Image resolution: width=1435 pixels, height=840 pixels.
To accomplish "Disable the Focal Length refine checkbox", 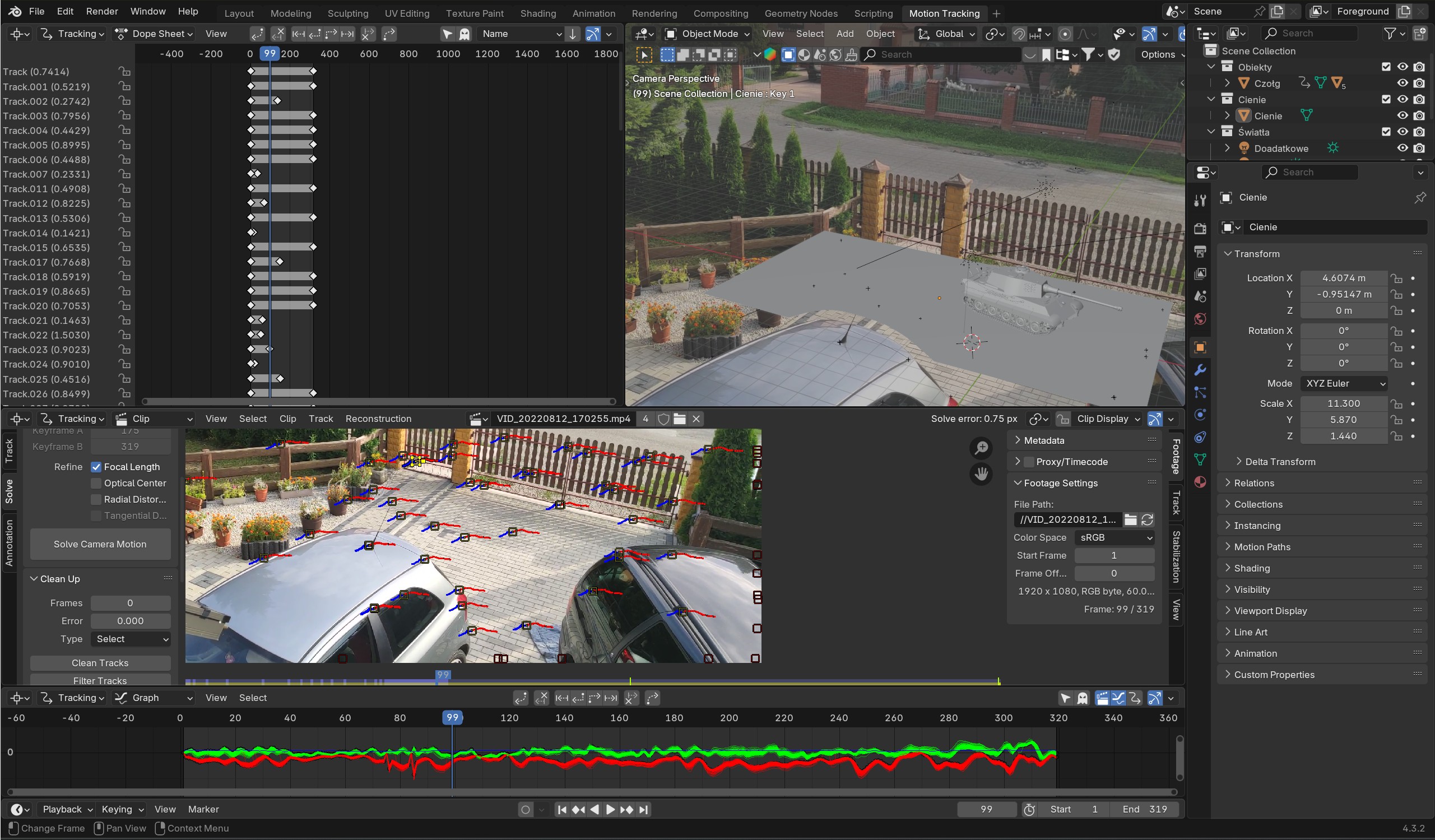I will (96, 467).
